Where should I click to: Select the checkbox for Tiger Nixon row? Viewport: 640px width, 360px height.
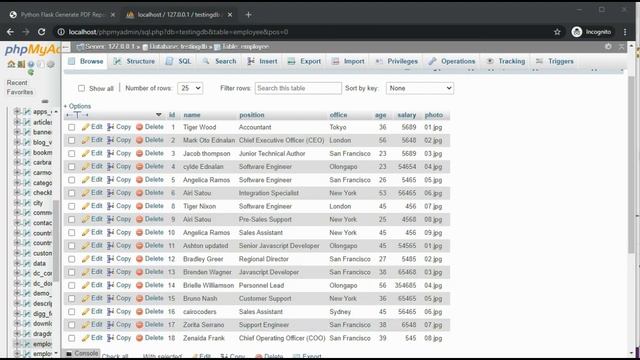[x=72, y=206]
